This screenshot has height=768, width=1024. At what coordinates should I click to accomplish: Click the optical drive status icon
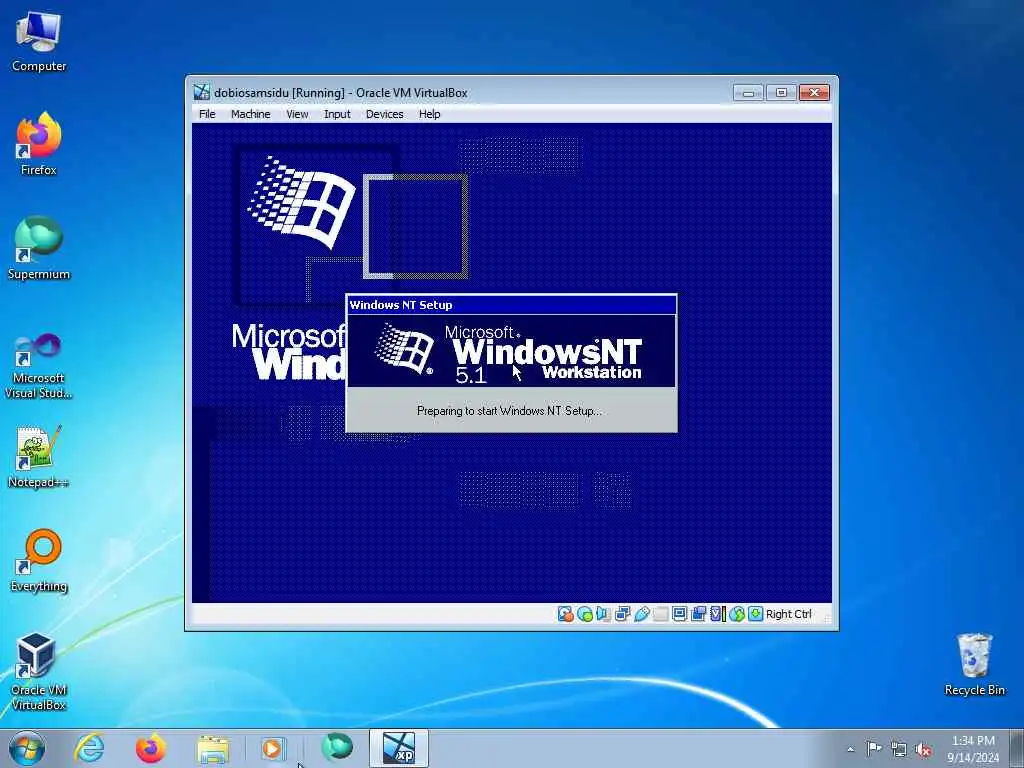pos(584,614)
